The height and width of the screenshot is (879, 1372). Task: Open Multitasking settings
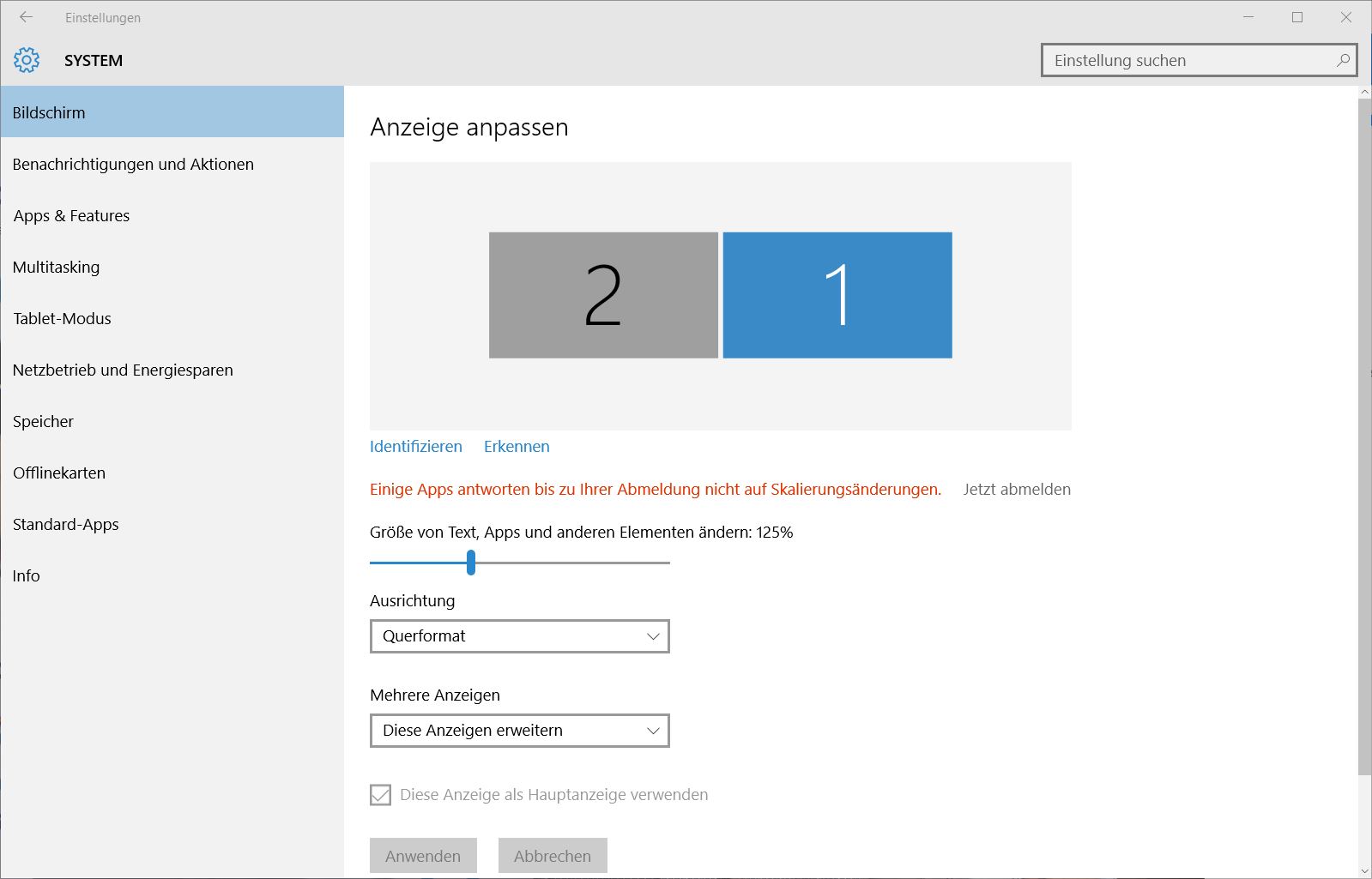tap(56, 267)
